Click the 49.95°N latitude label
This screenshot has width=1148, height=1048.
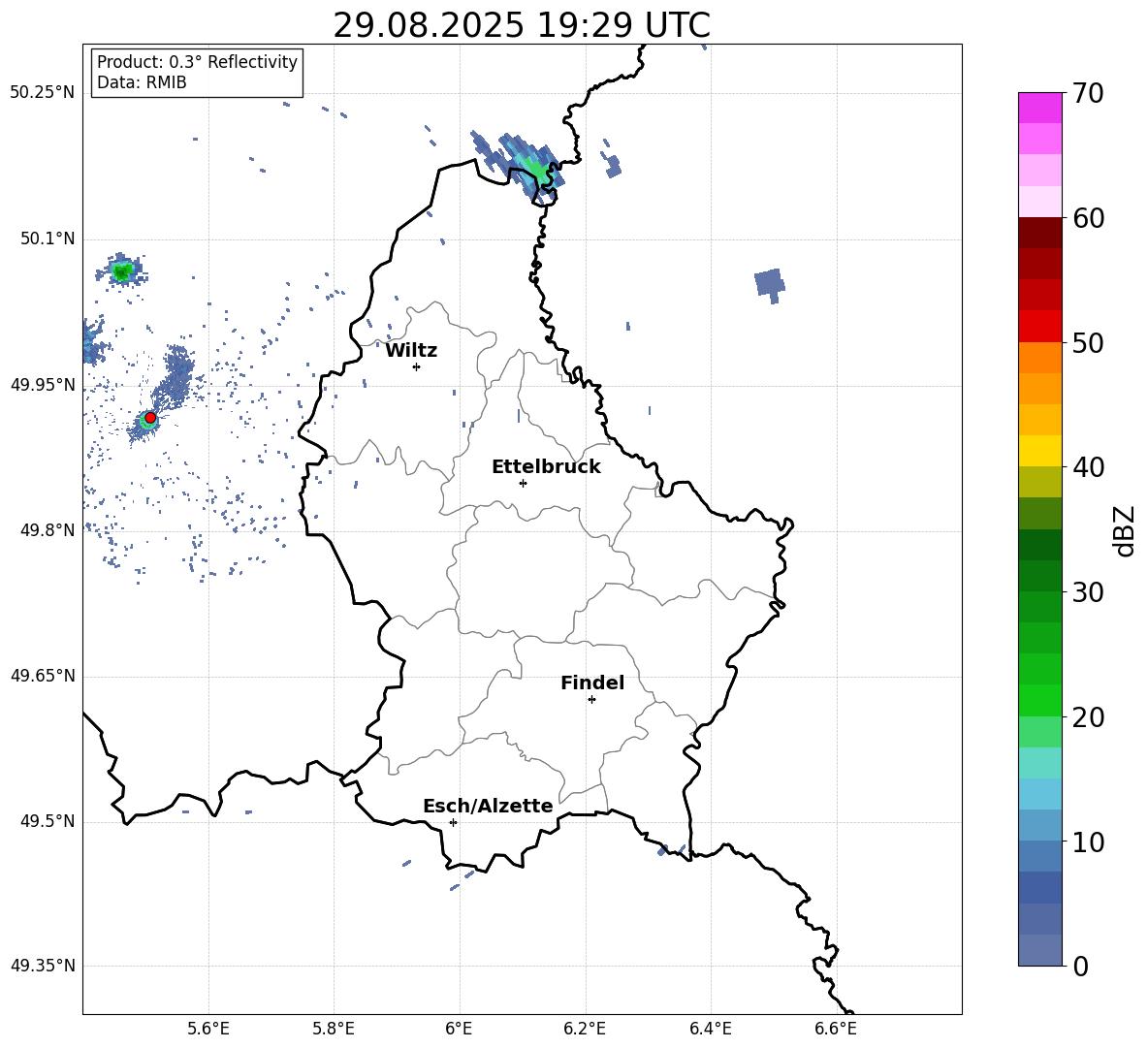pos(43,385)
